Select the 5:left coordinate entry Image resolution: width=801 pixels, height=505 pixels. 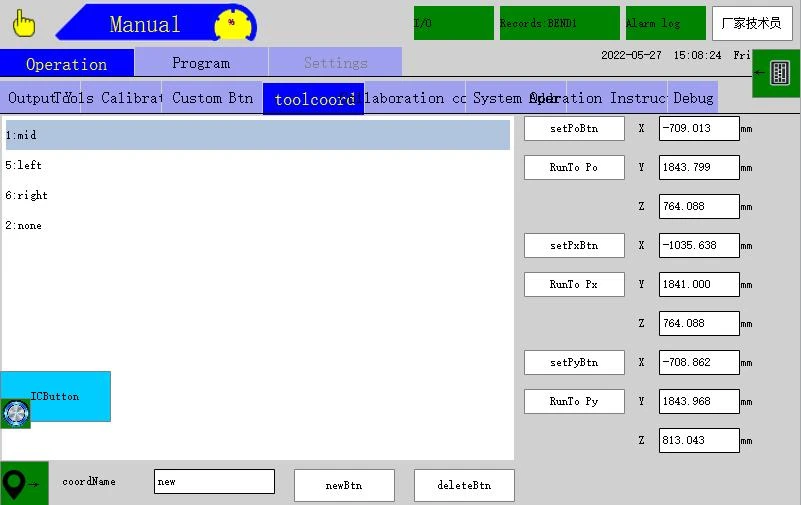[257, 165]
